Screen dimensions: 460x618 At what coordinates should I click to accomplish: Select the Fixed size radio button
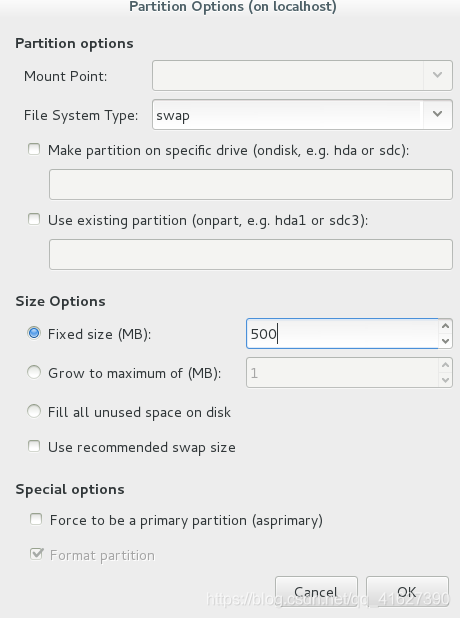click(x=34, y=333)
